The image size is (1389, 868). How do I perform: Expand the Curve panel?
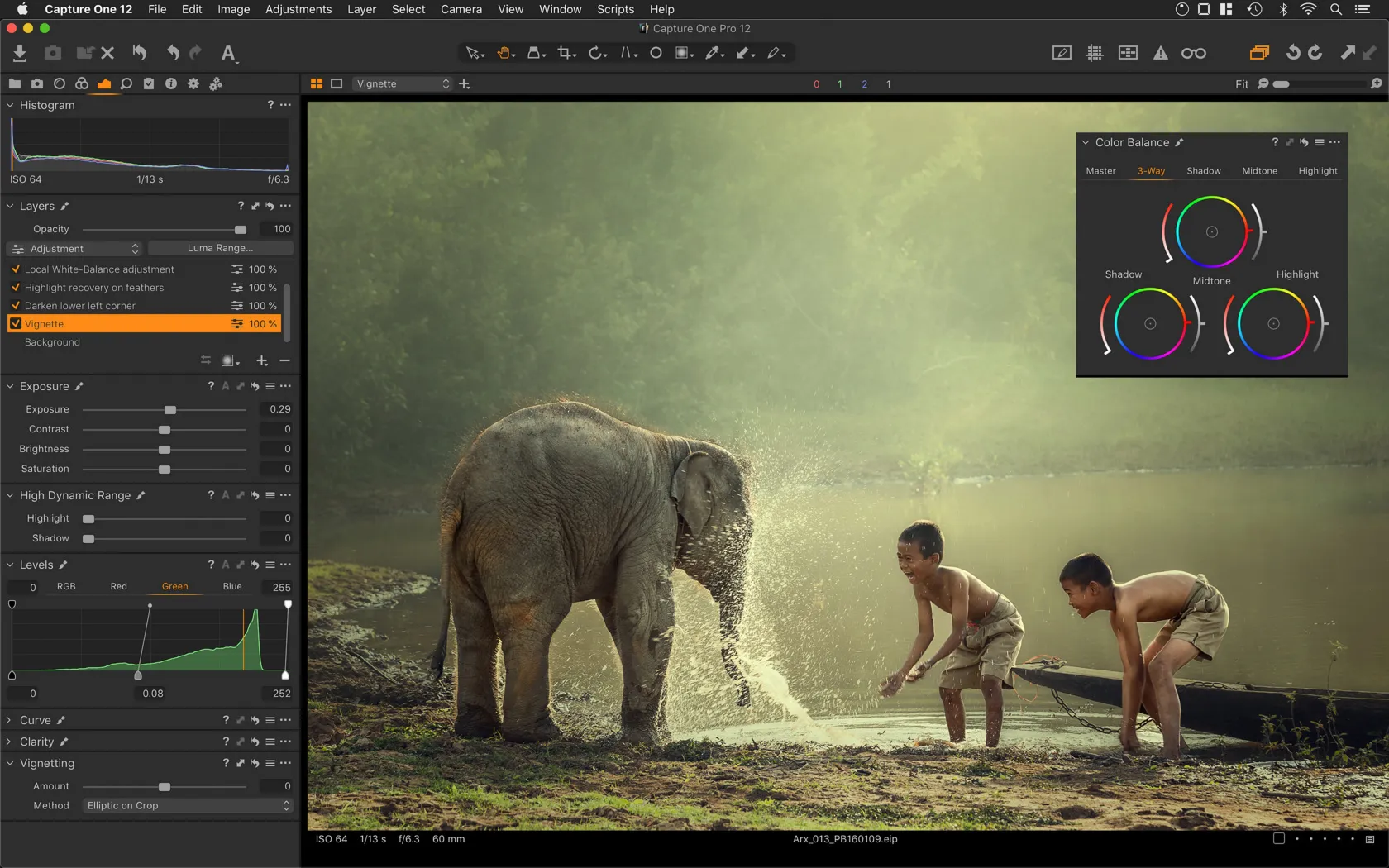click(10, 720)
